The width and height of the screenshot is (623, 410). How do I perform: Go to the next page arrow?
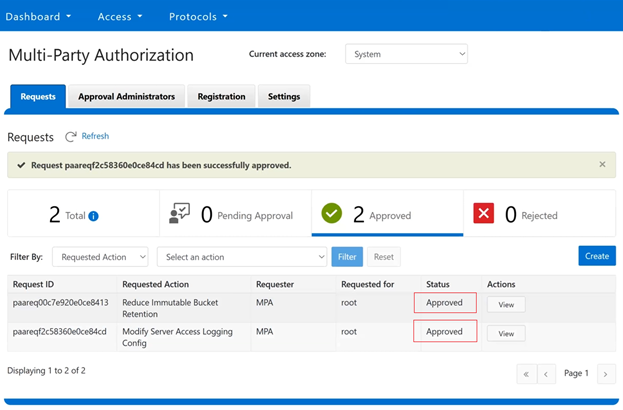(605, 374)
